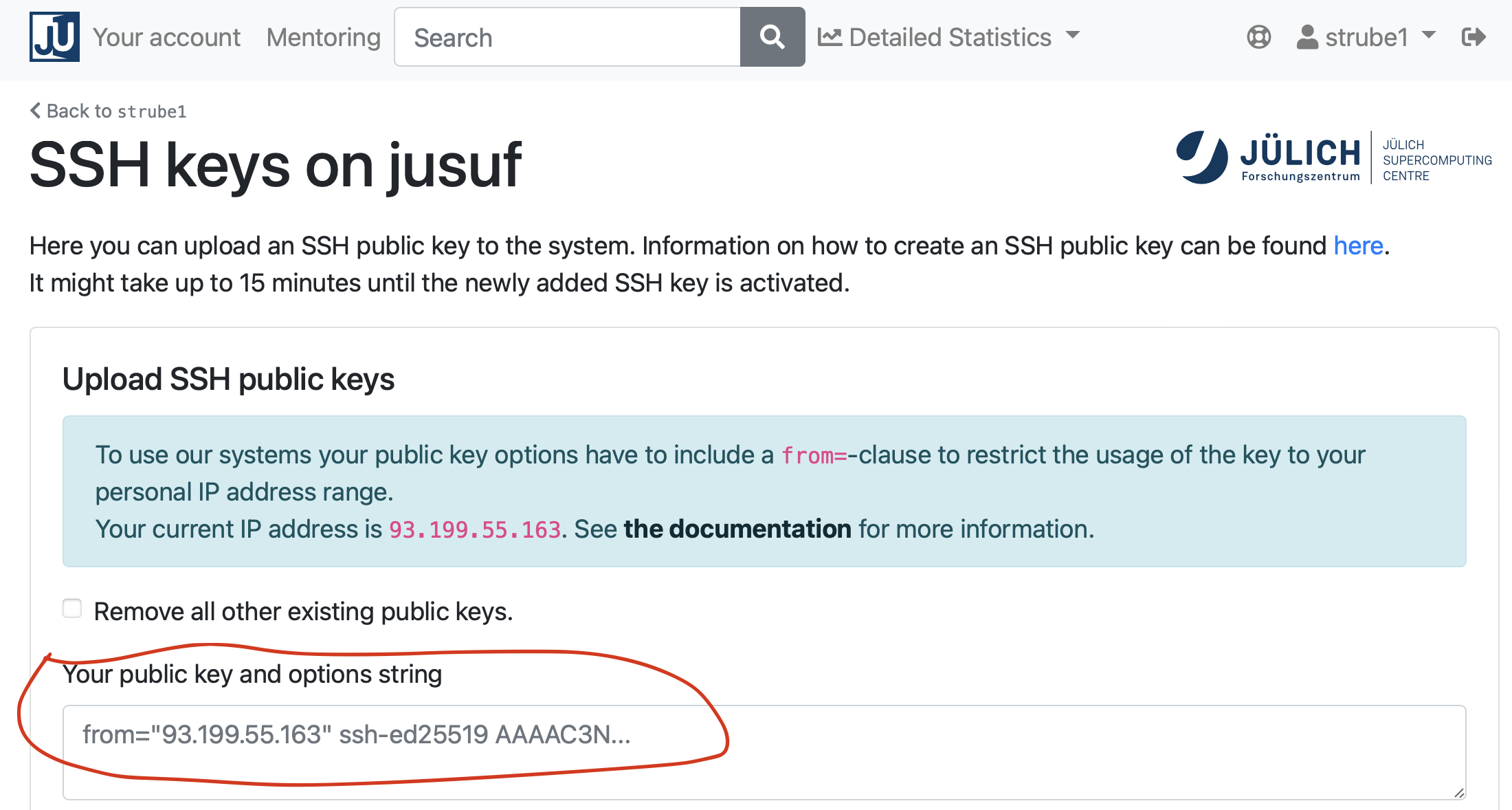This screenshot has width=1512, height=810.
Task: Click the logout arrow icon
Action: tap(1474, 37)
